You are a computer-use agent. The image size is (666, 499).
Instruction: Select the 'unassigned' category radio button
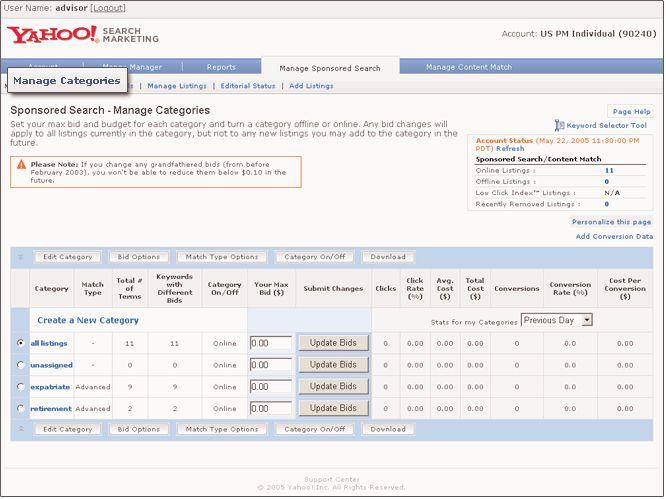pos(21,365)
